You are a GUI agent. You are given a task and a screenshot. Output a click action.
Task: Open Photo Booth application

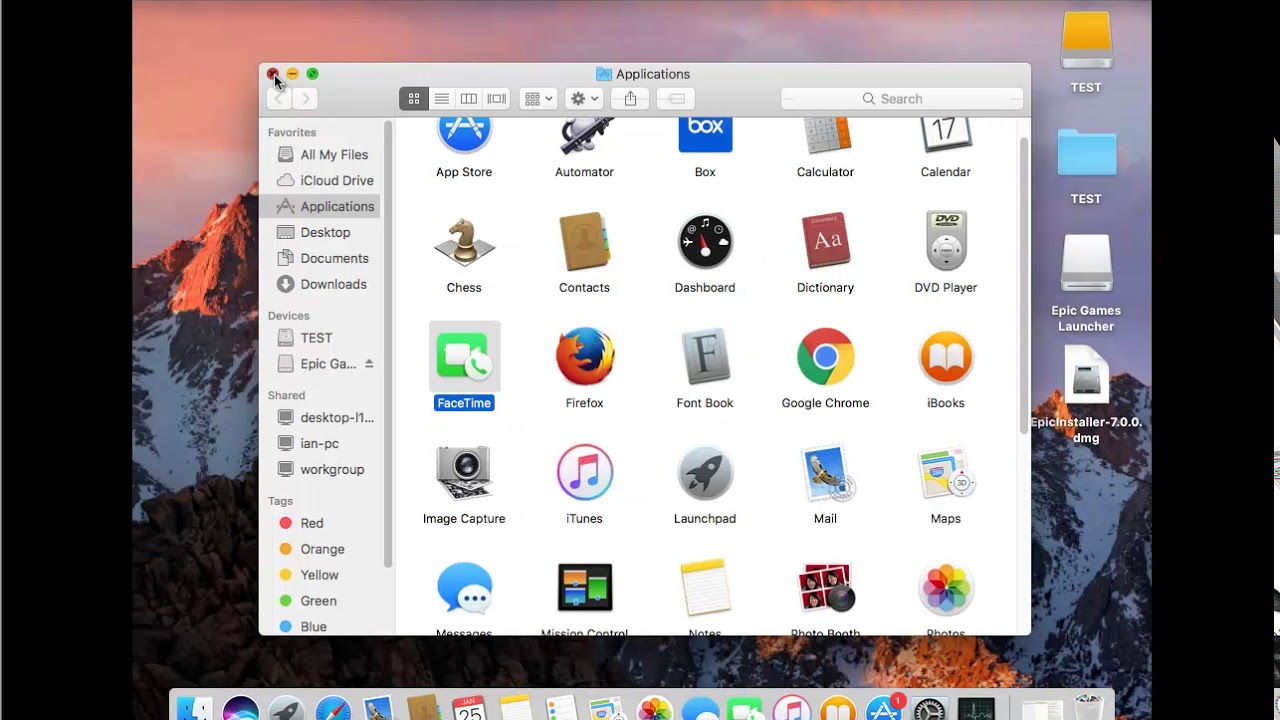(x=825, y=588)
